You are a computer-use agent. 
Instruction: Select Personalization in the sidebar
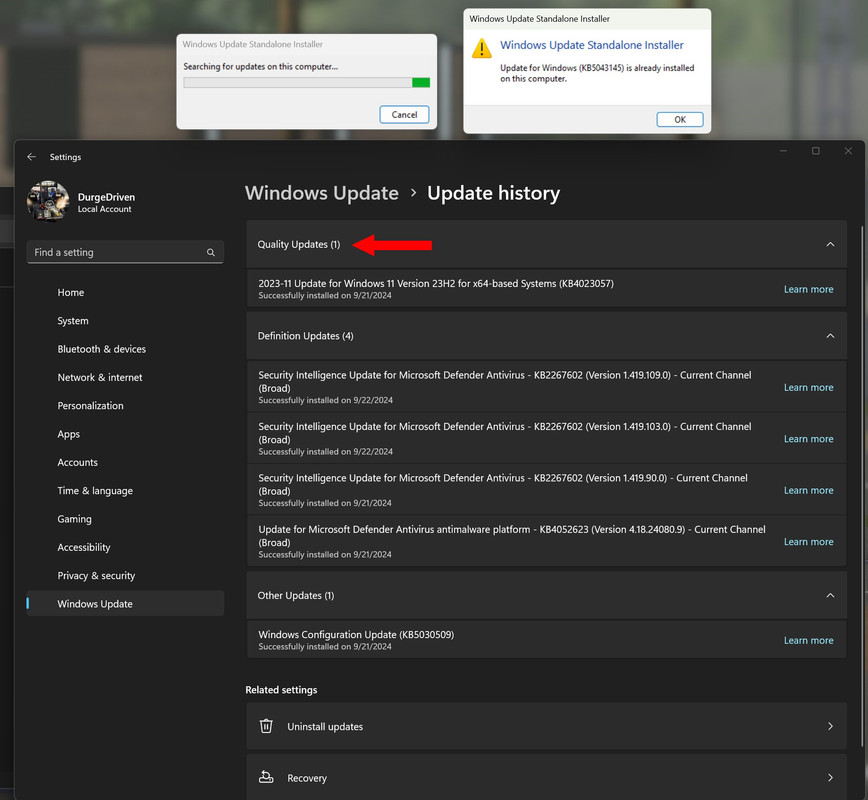[125, 405]
